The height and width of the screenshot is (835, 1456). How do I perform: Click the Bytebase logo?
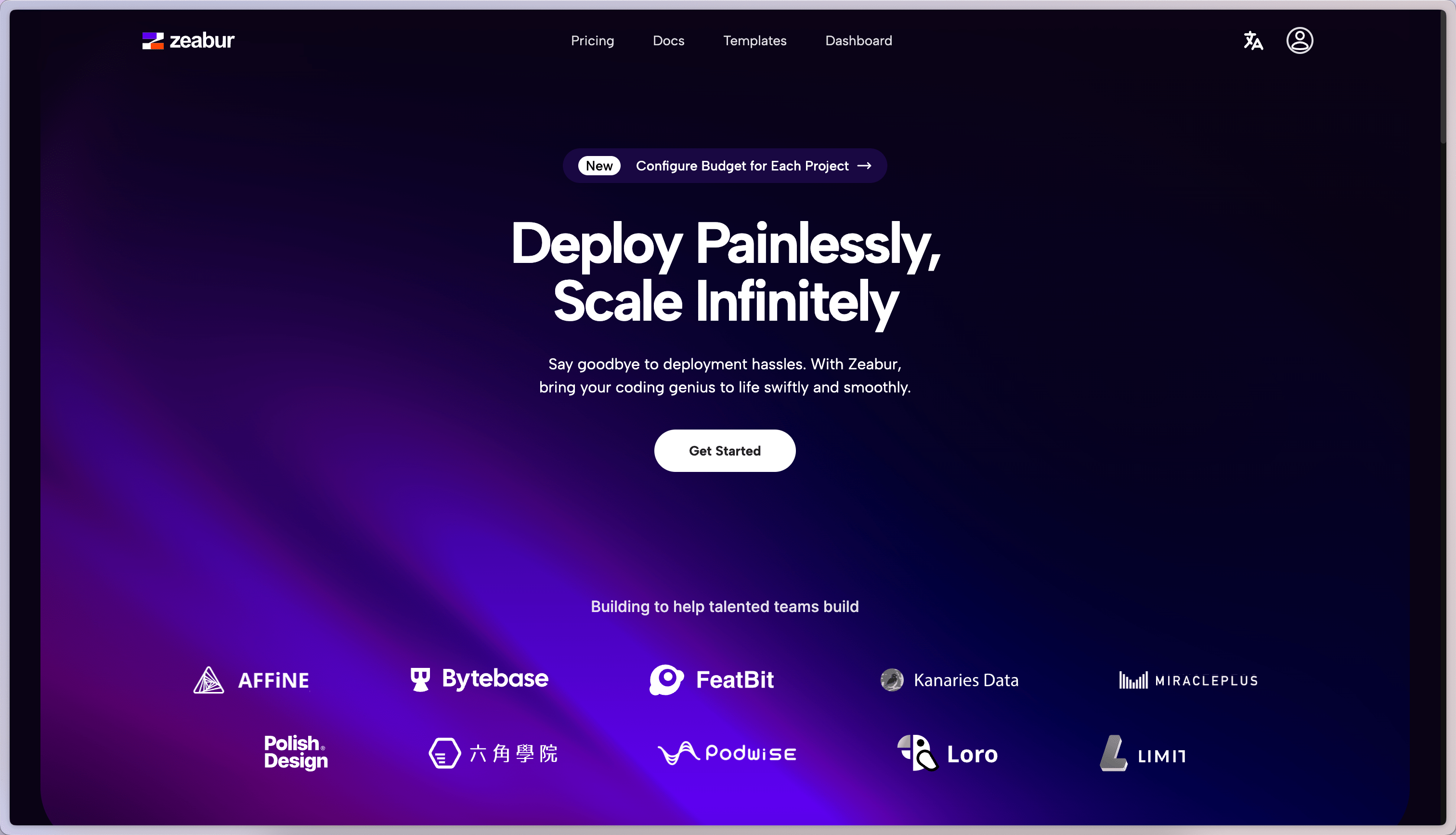479,679
